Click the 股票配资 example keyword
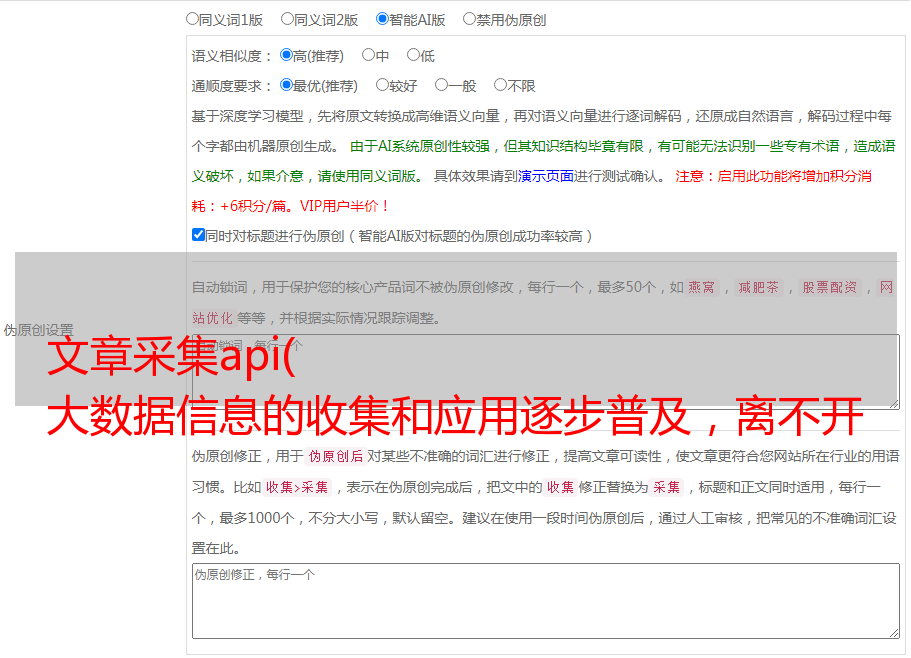 click(x=830, y=287)
